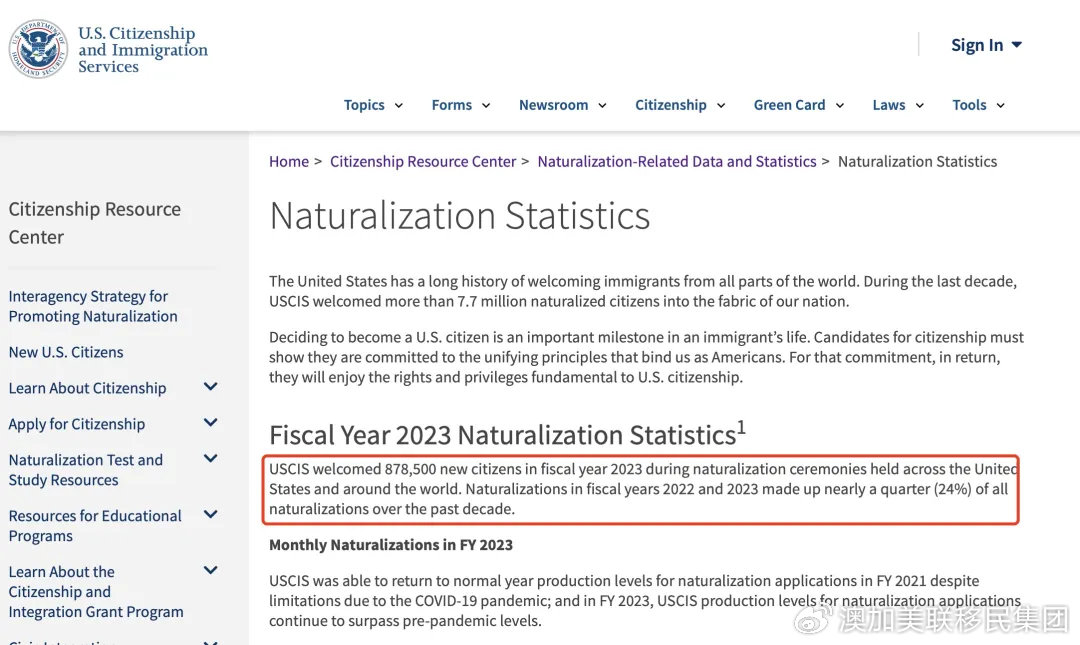Open the Apply for Citizenship sidebar link
This screenshot has width=1080, height=645.
76,424
